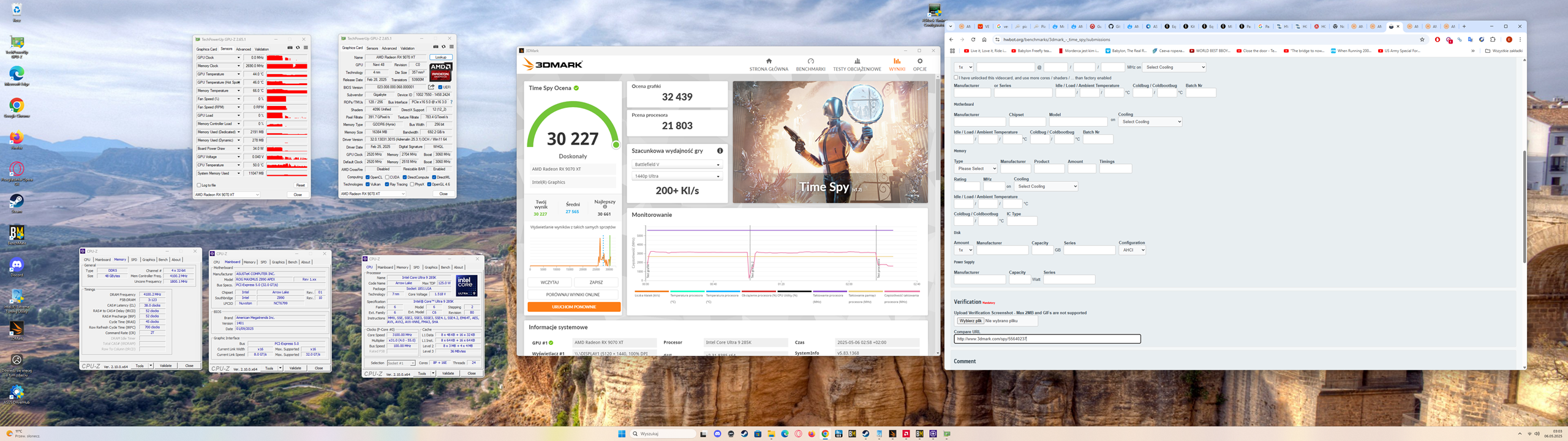Switch to Validation tab in GPU-Z Graphics Card window
1568x441 pixels.
point(407,48)
